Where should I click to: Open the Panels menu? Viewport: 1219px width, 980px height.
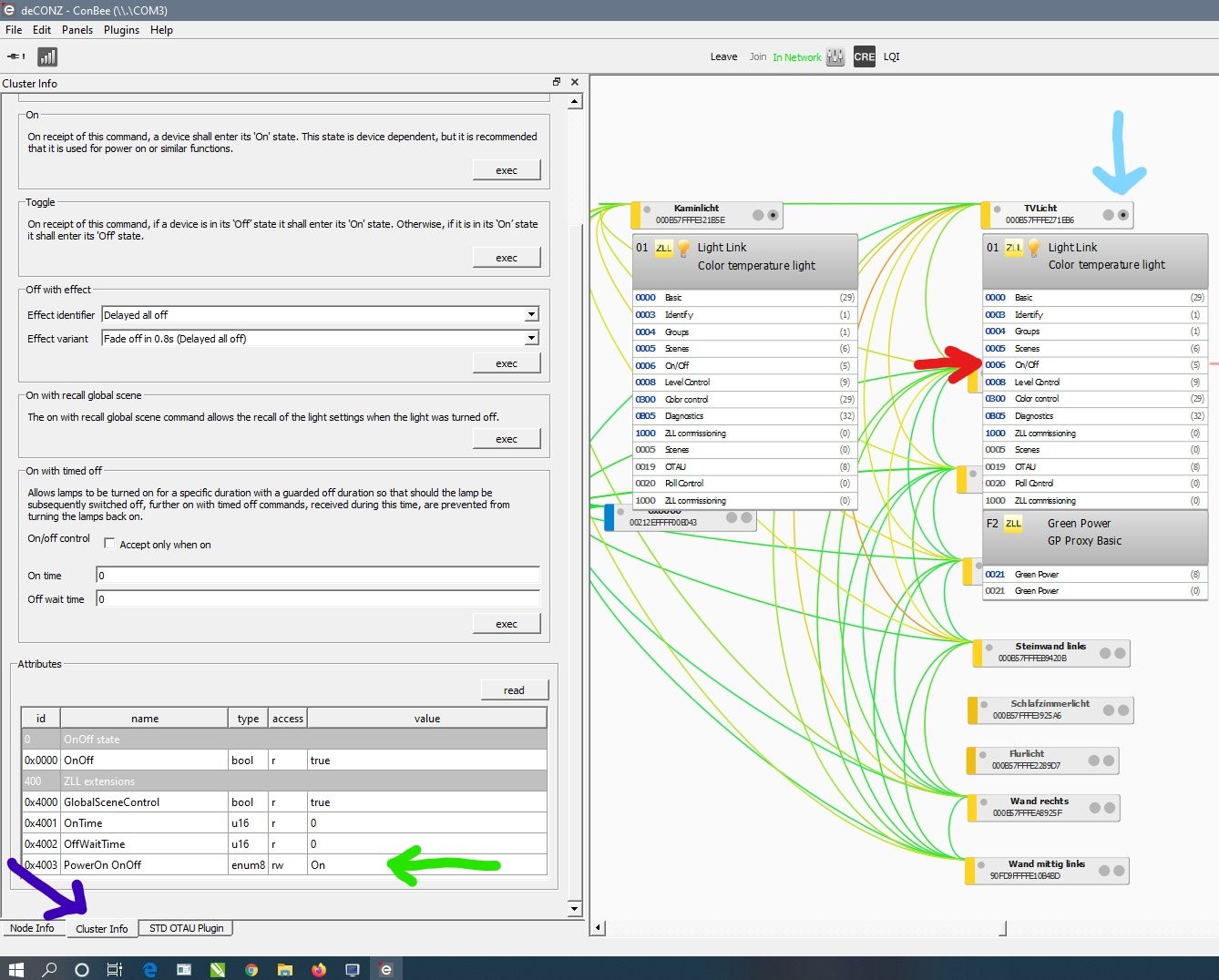pos(77,30)
